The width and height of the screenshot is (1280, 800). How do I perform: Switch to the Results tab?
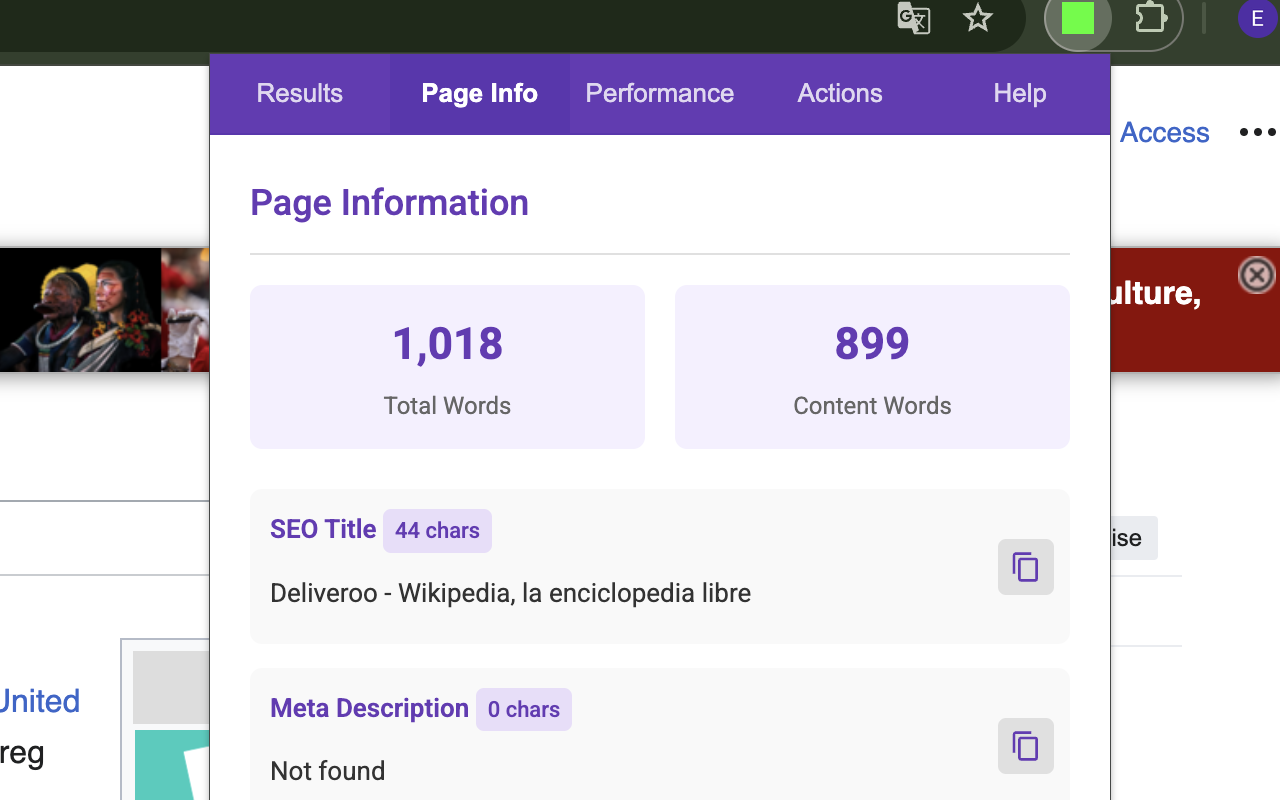300,93
